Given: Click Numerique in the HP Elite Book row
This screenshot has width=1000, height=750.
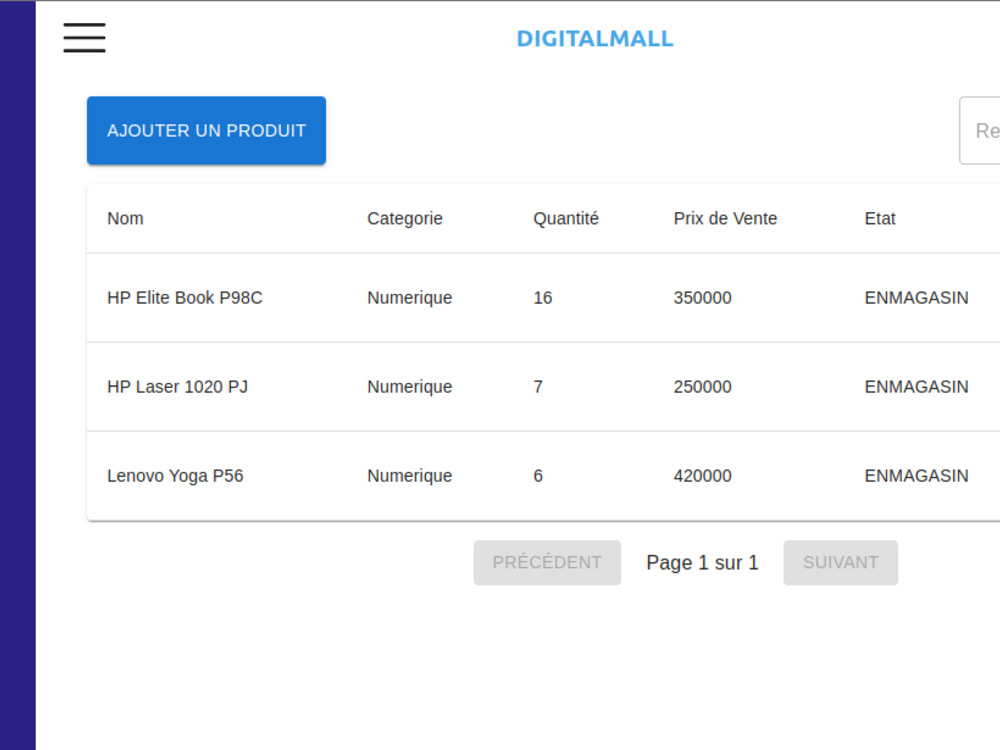Looking at the screenshot, I should (409, 298).
